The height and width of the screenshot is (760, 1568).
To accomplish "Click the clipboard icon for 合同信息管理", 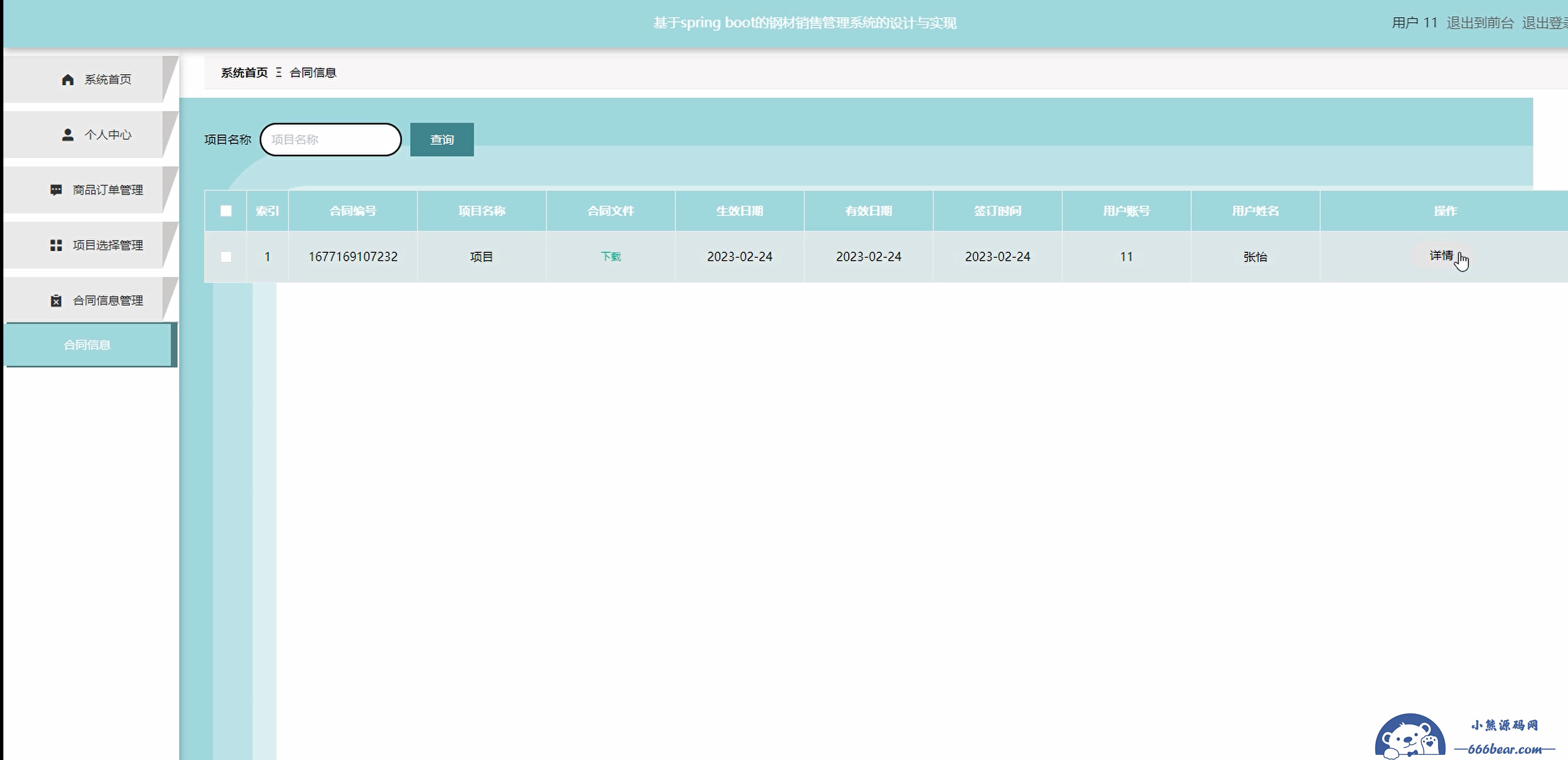I will (56, 301).
